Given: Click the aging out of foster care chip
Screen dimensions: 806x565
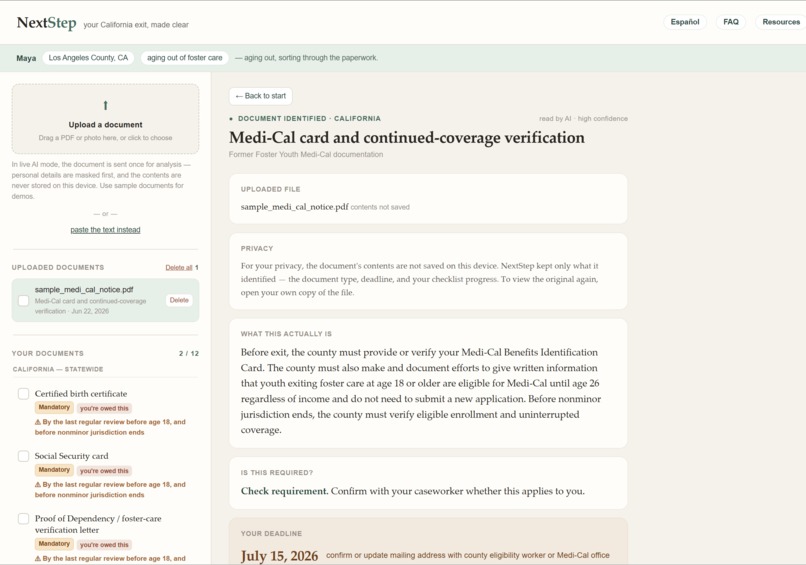Looking at the screenshot, I should coord(185,58).
